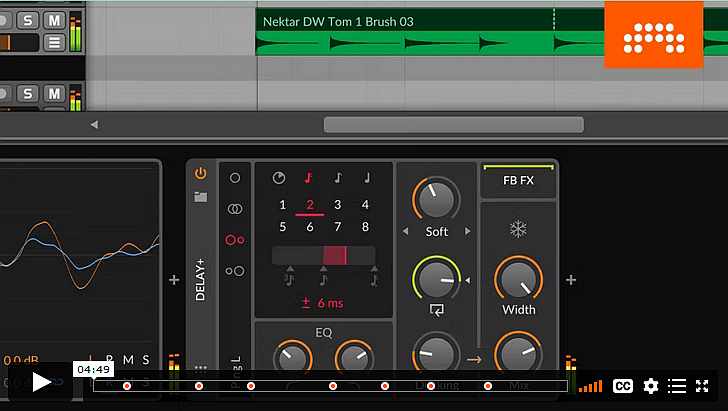Select the red ping-pong delay mode icon
This screenshot has height=411, width=728.
235,240
